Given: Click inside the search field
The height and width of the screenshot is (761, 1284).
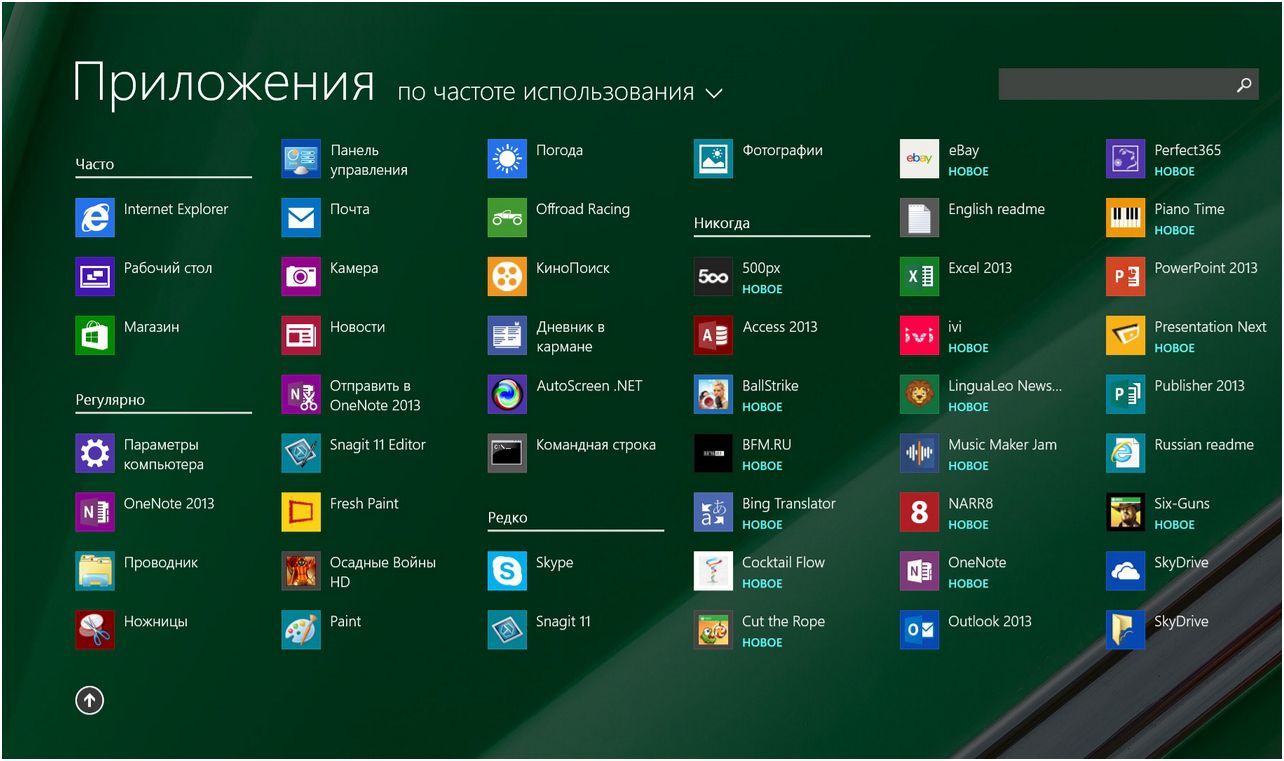Looking at the screenshot, I should point(1120,84).
